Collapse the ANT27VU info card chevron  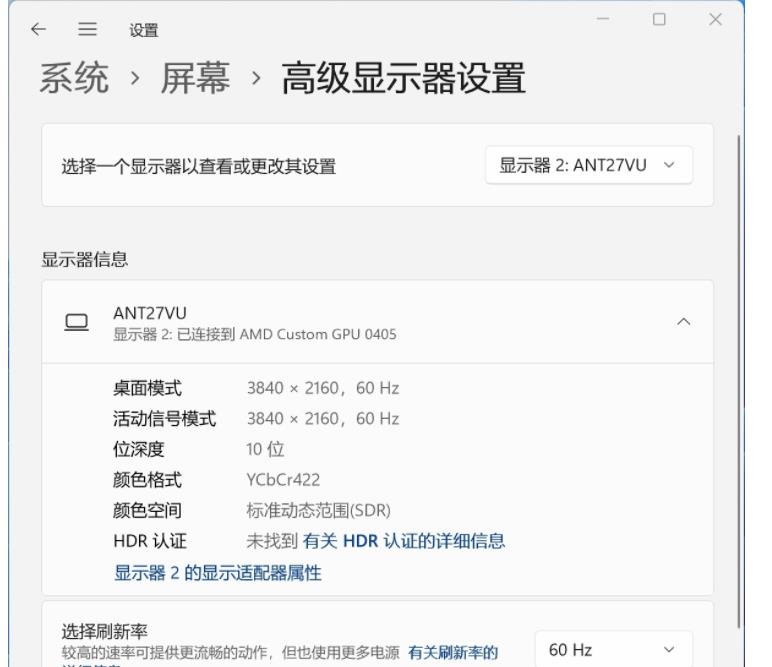point(684,322)
